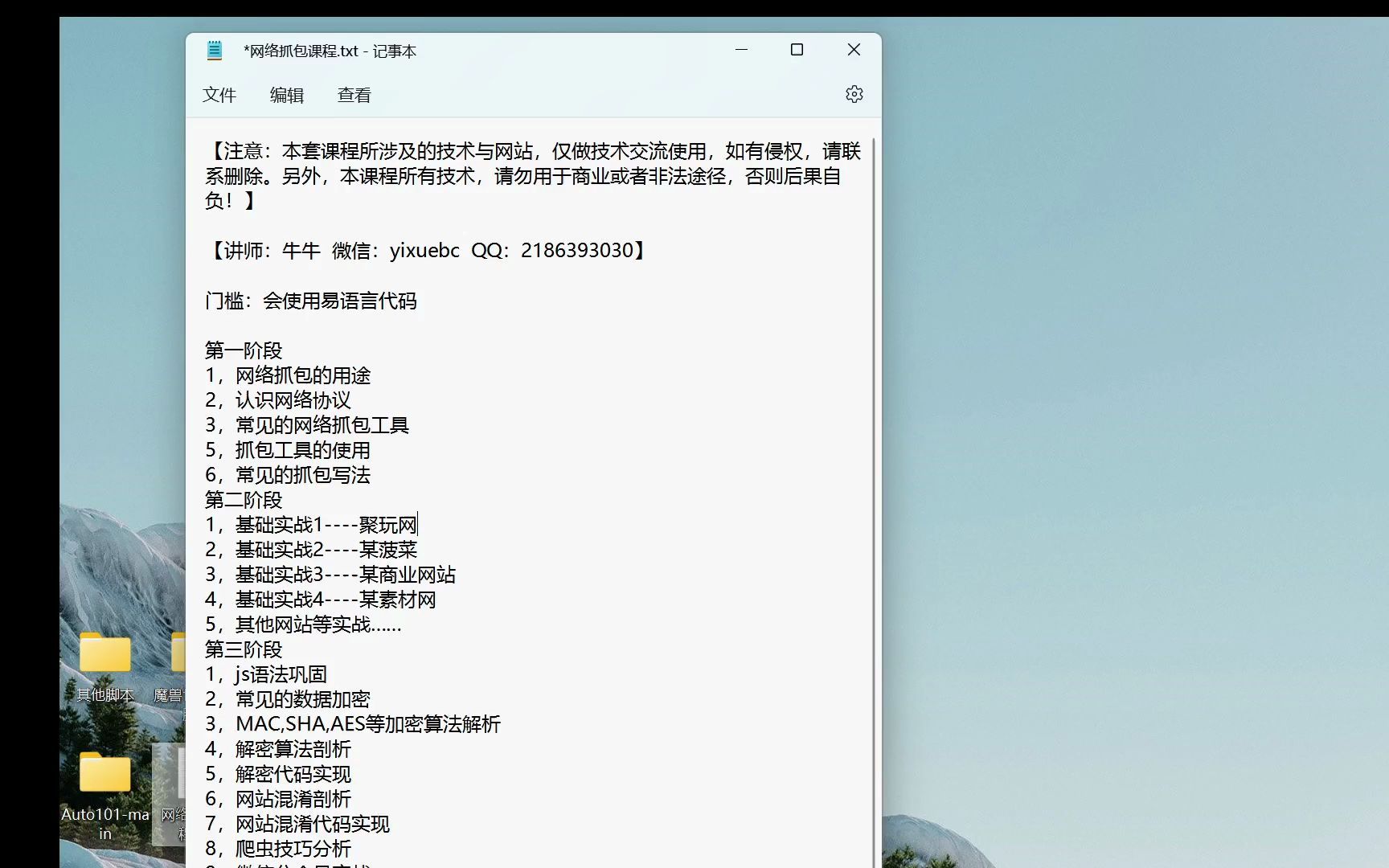The image size is (1389, 868).
Task: Click the line 7，网站混淆代码实现
Action: [297, 824]
